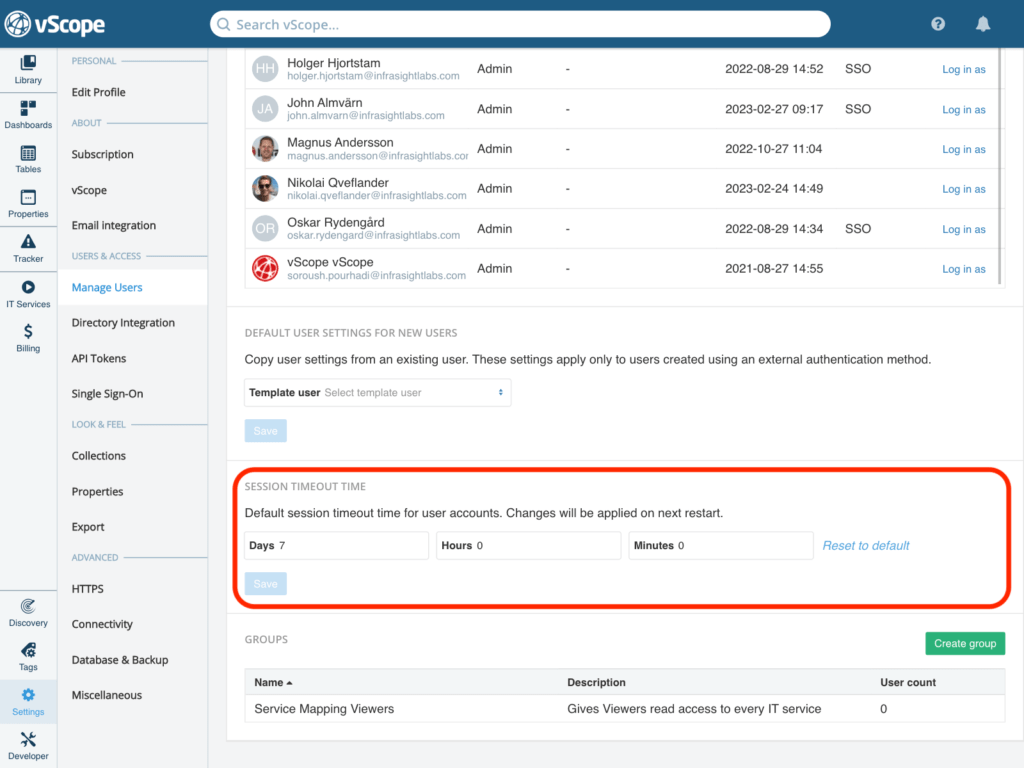This screenshot has height=768, width=1024.
Task: Save the session timeout settings
Action: pos(266,584)
